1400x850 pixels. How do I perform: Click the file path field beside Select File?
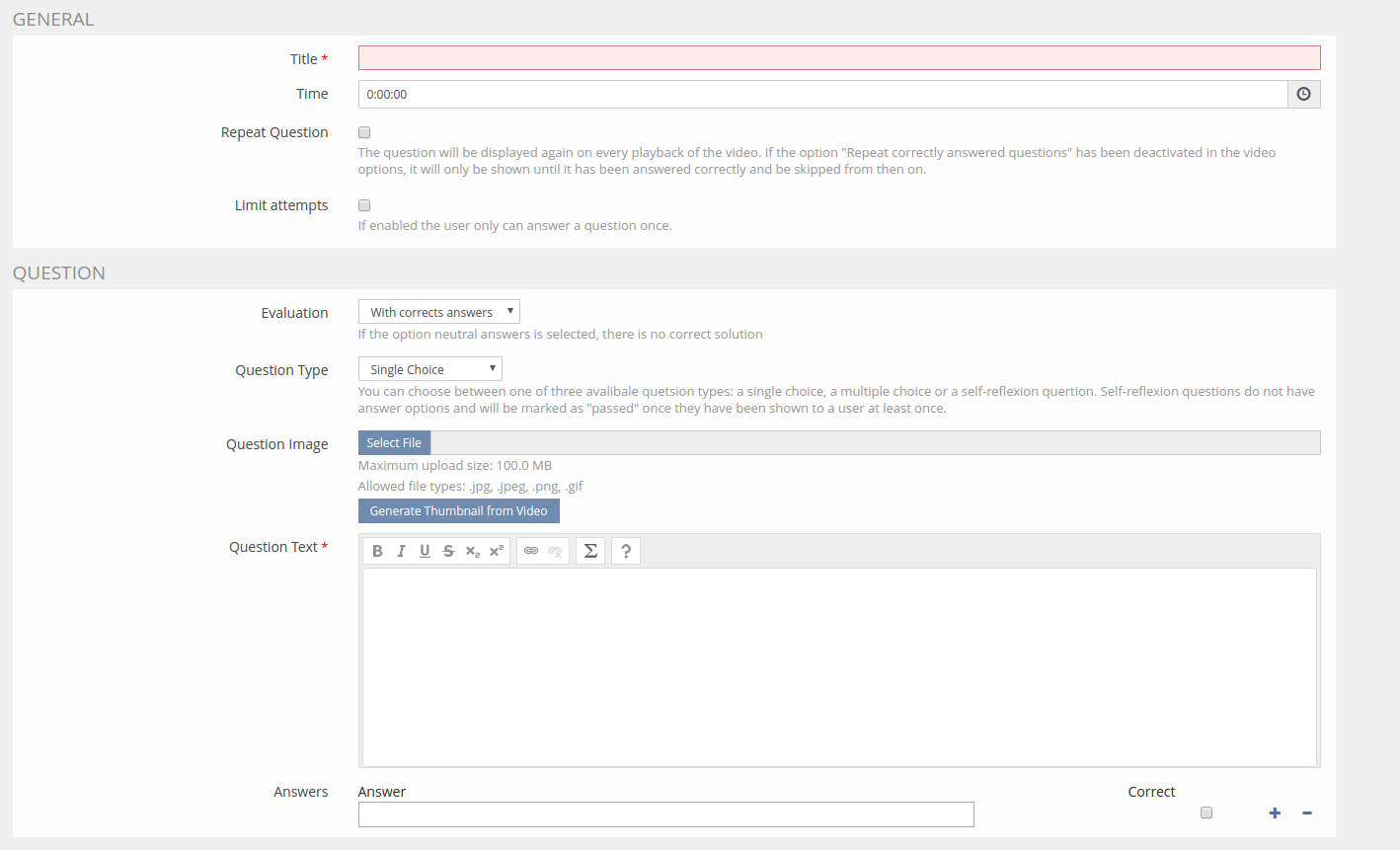[x=876, y=442]
